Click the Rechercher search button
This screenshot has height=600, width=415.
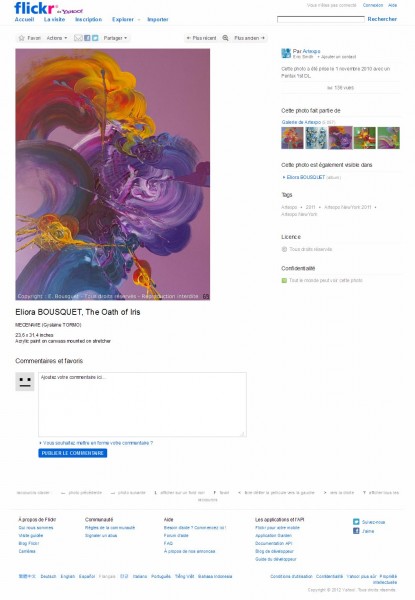tap(382, 19)
